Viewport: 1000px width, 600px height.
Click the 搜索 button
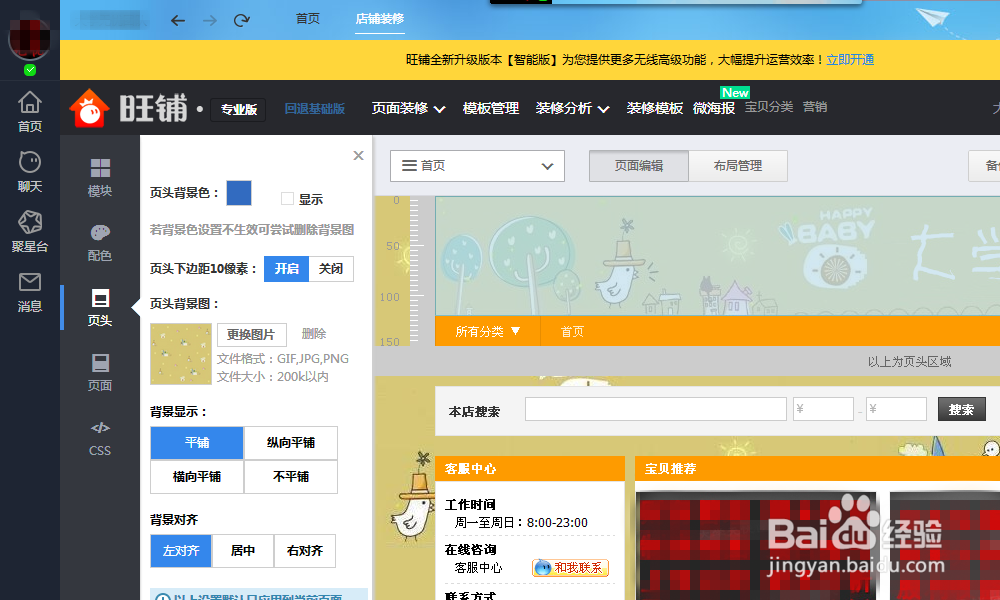(961, 409)
